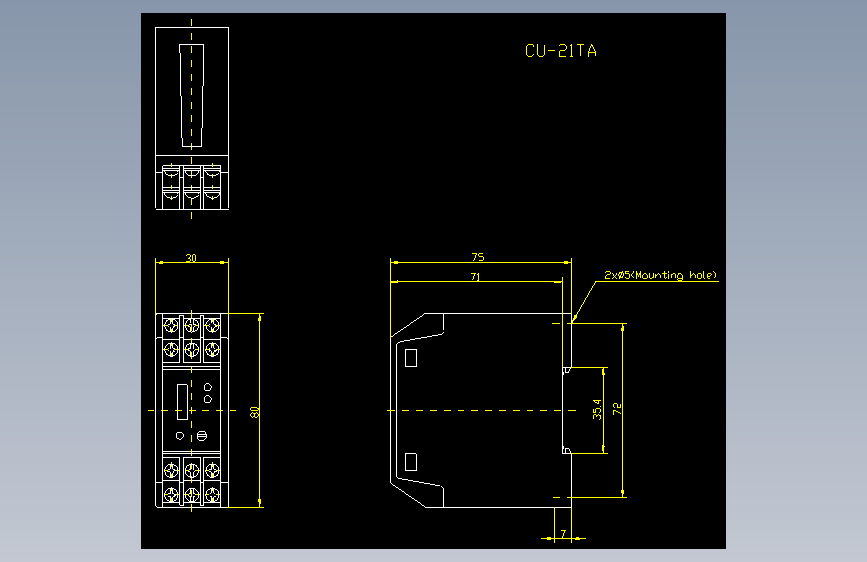867x562 pixels.
Task: Select the 30 width dimension text
Action: point(191,258)
